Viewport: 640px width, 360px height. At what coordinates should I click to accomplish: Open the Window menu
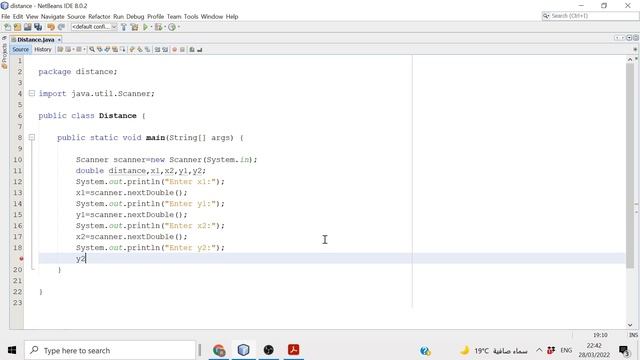[x=212, y=17]
